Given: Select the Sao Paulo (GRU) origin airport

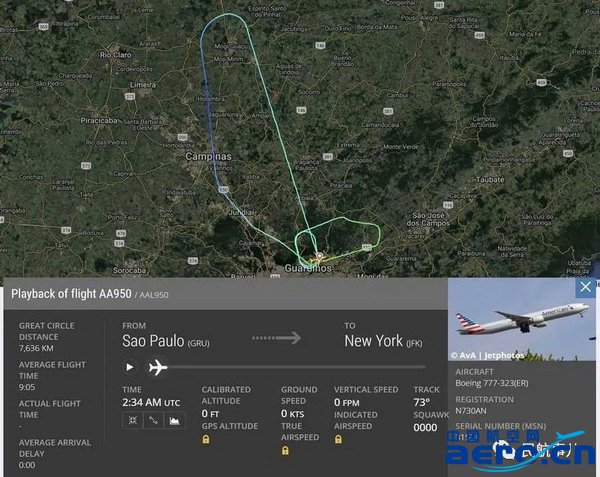Looking at the screenshot, I should [x=166, y=340].
